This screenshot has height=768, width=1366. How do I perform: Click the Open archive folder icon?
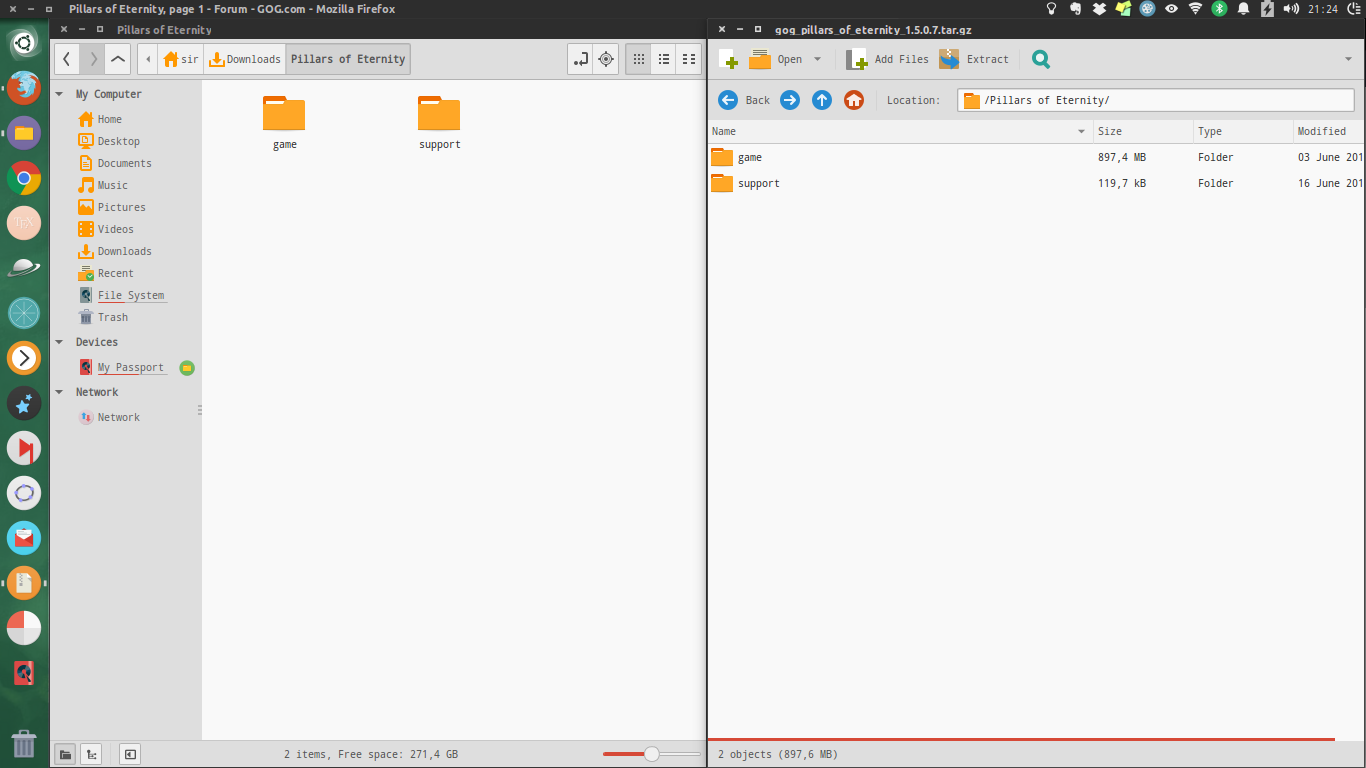(x=760, y=59)
